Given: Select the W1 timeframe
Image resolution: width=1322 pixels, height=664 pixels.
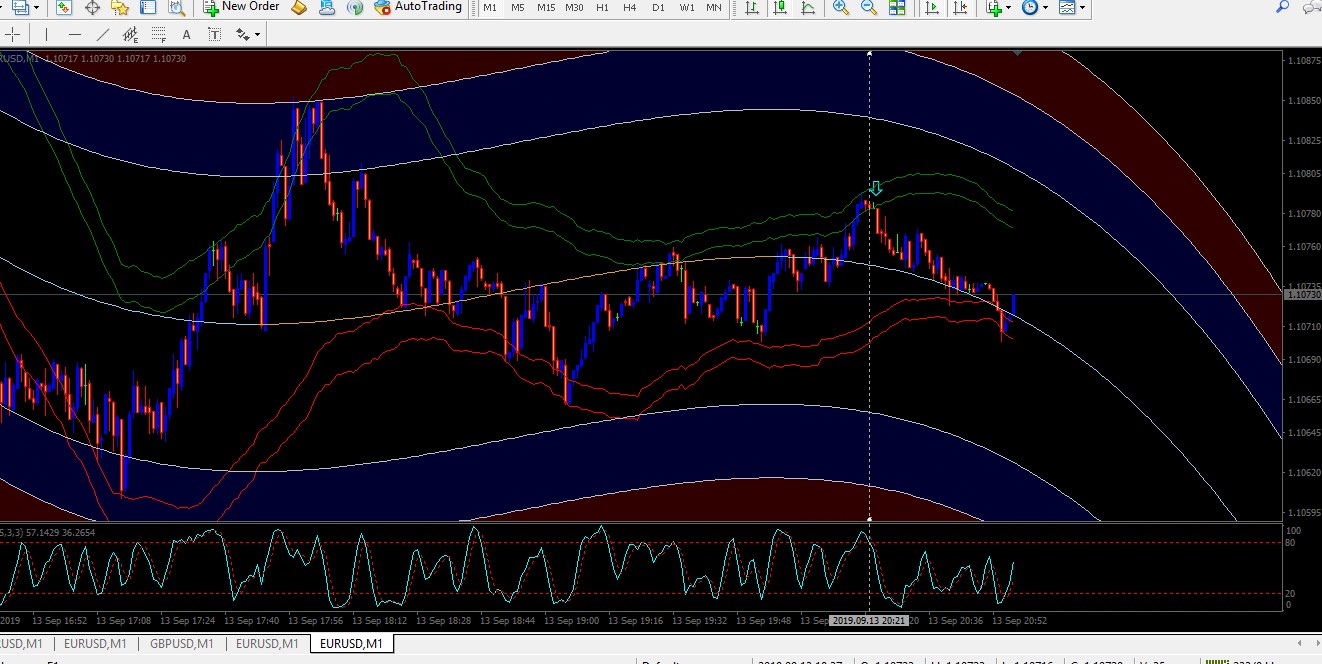Looking at the screenshot, I should tap(686, 8).
